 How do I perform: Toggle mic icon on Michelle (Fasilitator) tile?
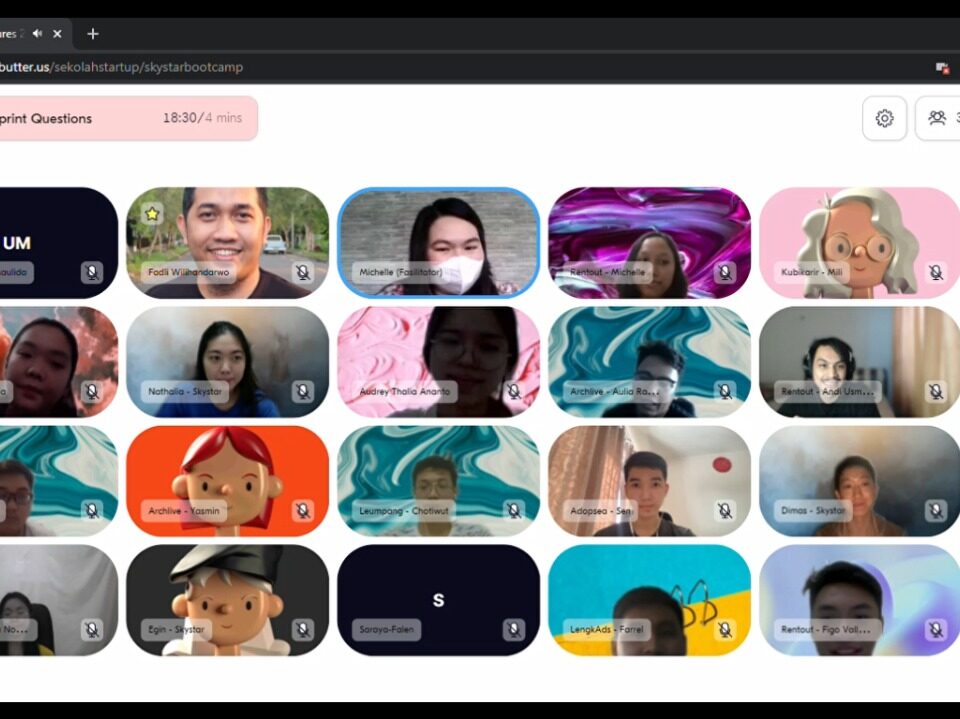coord(514,272)
